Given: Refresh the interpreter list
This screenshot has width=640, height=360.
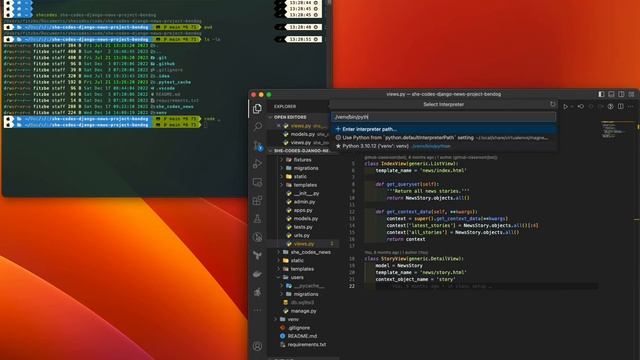Looking at the screenshot, I should (552, 104).
